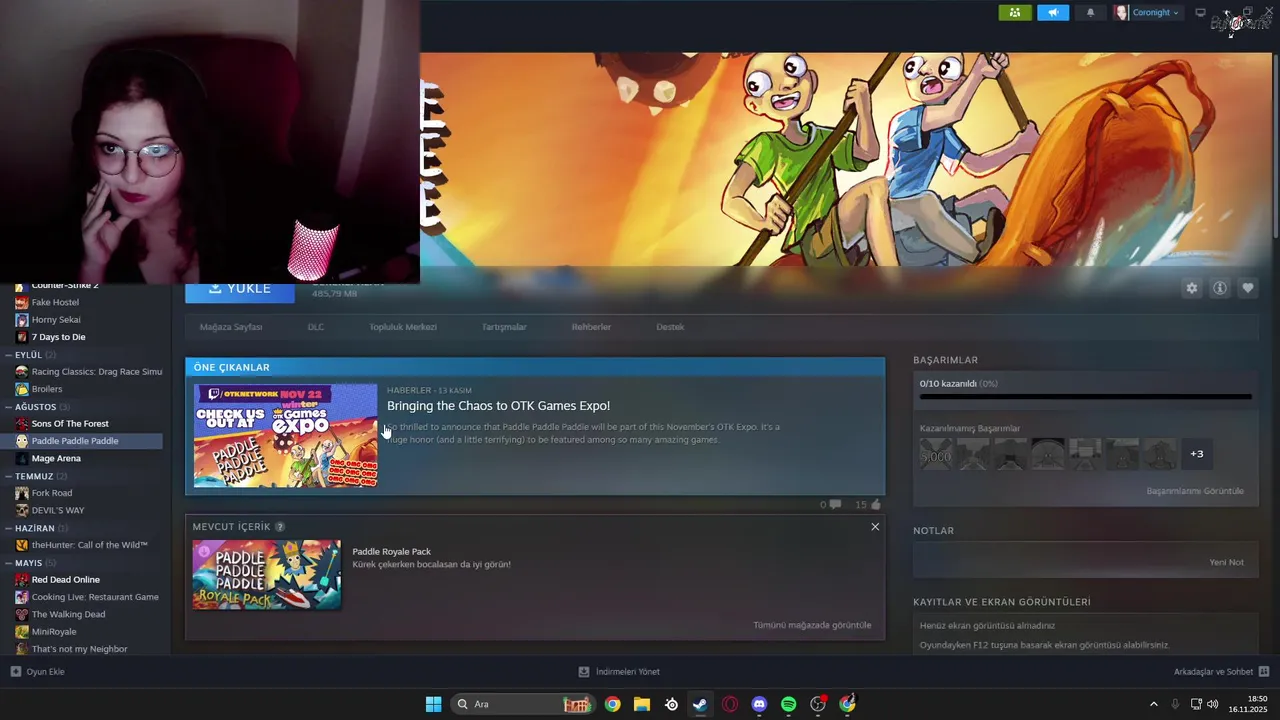
Task: Click Tümünü mağazada görüntüle link
Action: click(x=812, y=625)
